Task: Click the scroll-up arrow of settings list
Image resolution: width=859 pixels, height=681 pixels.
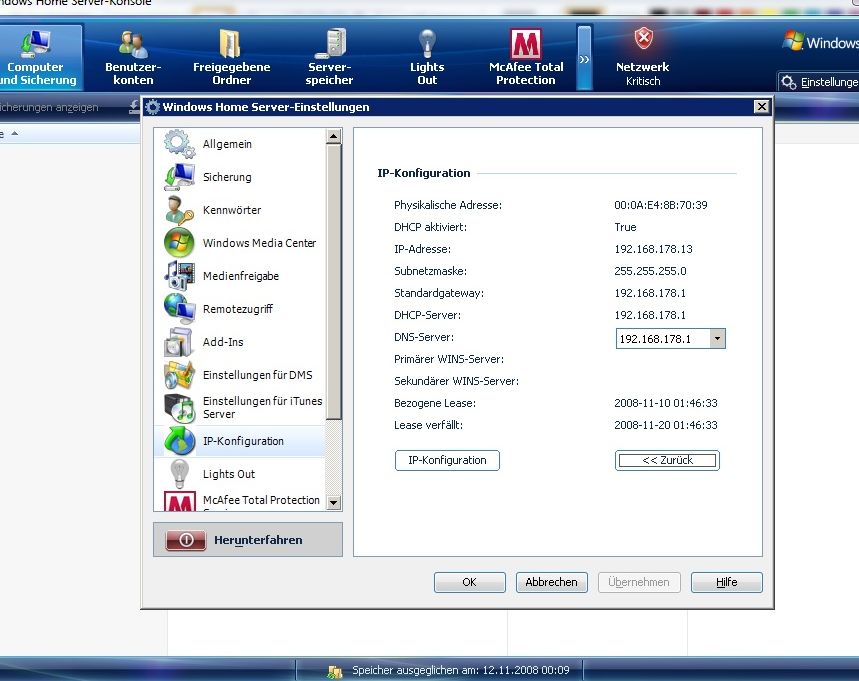Action: pos(333,136)
